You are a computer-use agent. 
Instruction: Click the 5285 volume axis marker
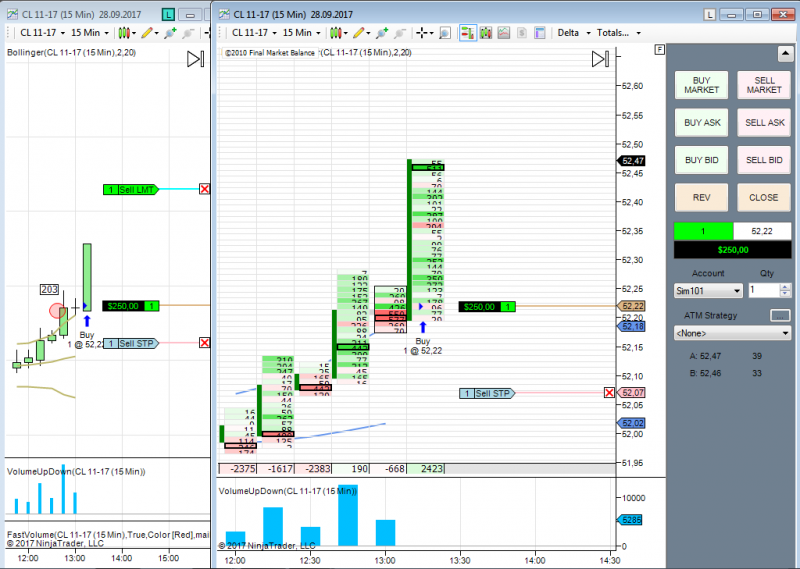click(x=630, y=520)
